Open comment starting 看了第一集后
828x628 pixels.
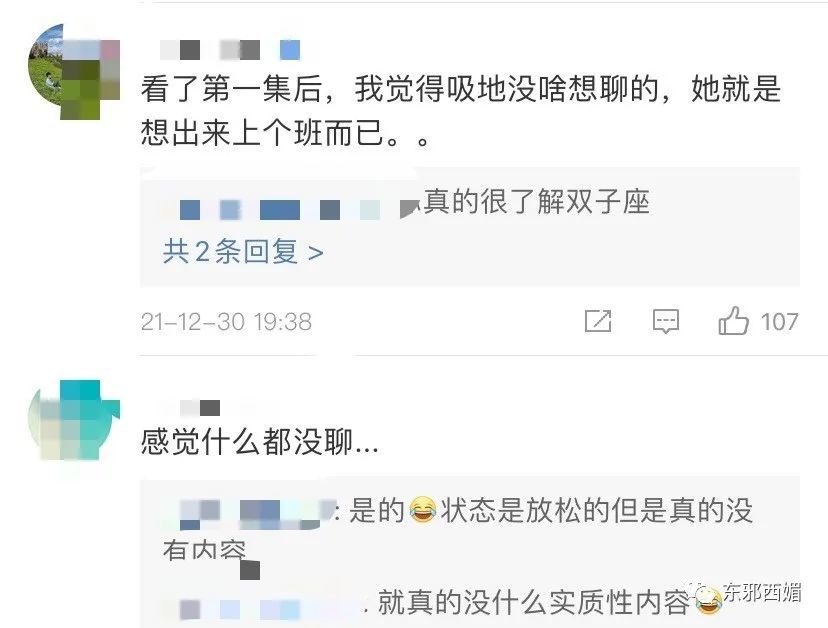(x=460, y=110)
